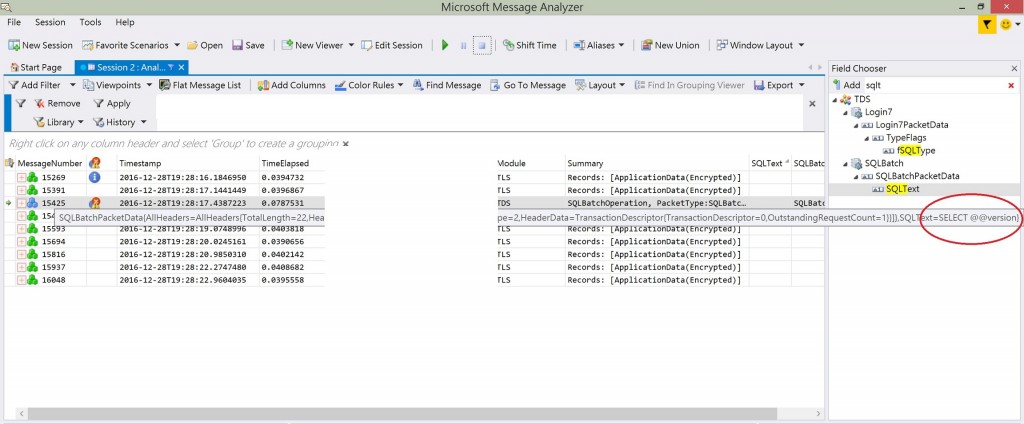Click the yellow filter icon top right
Screen dimensions: 1024x424
tap(986, 25)
